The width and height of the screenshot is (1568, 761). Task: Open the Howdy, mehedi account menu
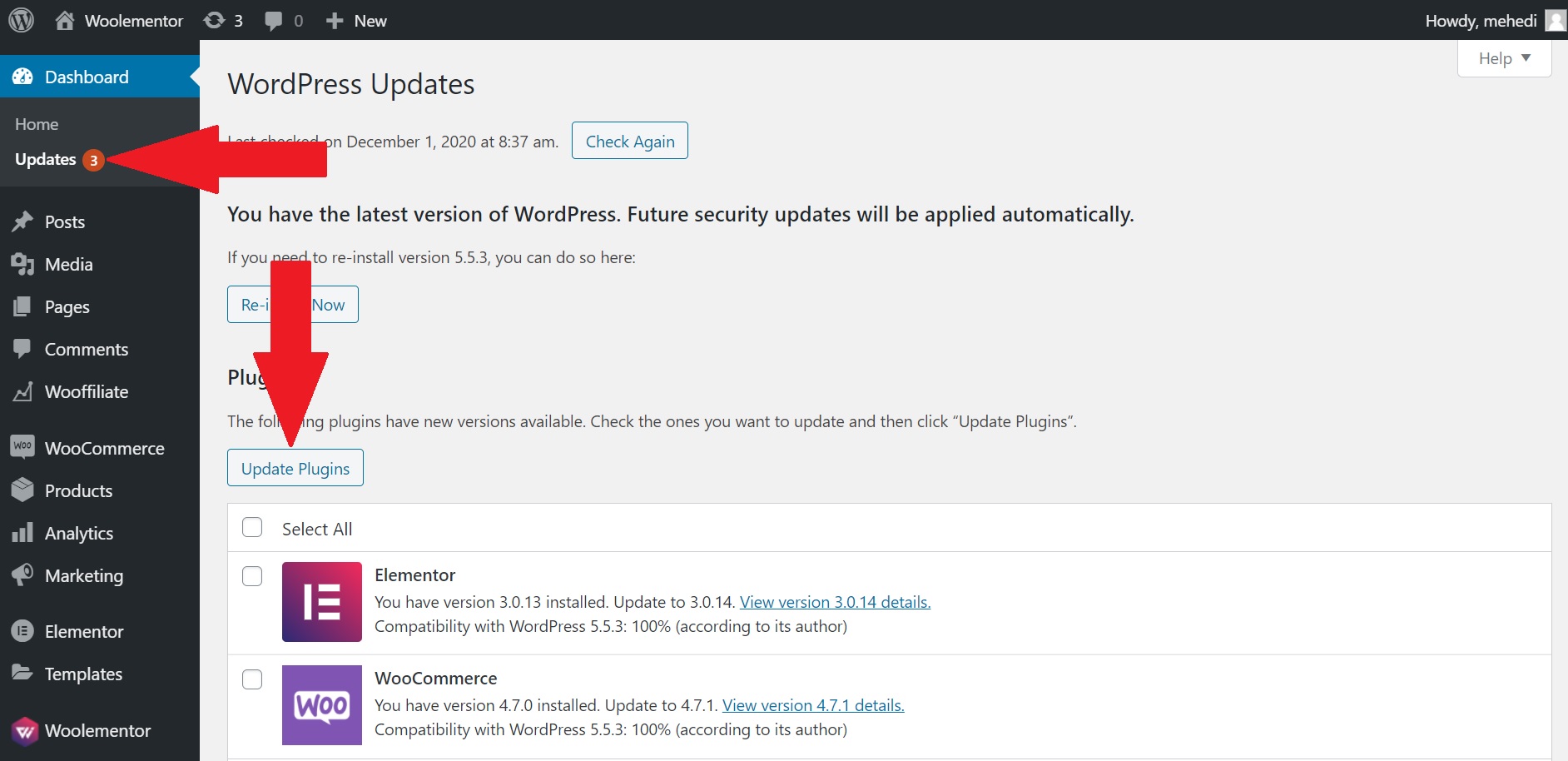coord(1481,20)
